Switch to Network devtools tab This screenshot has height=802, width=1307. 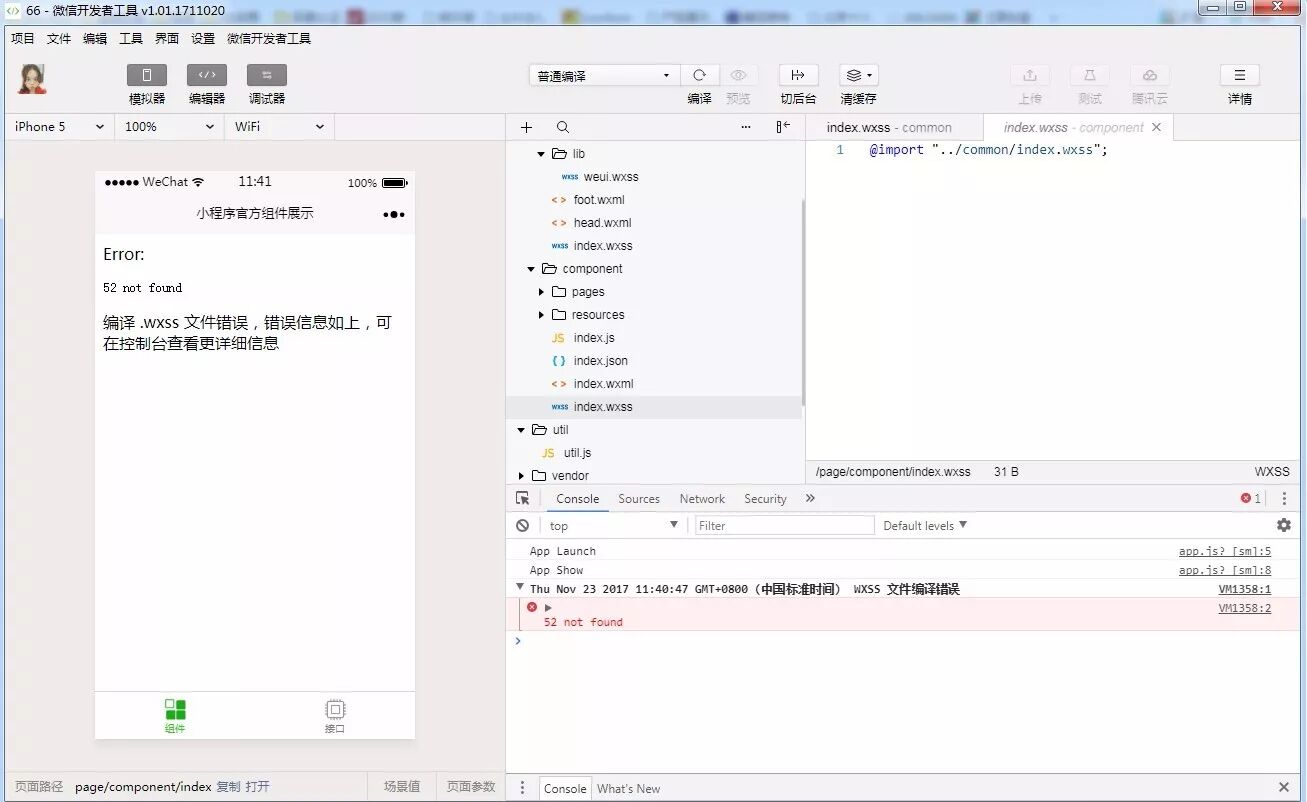(x=702, y=498)
